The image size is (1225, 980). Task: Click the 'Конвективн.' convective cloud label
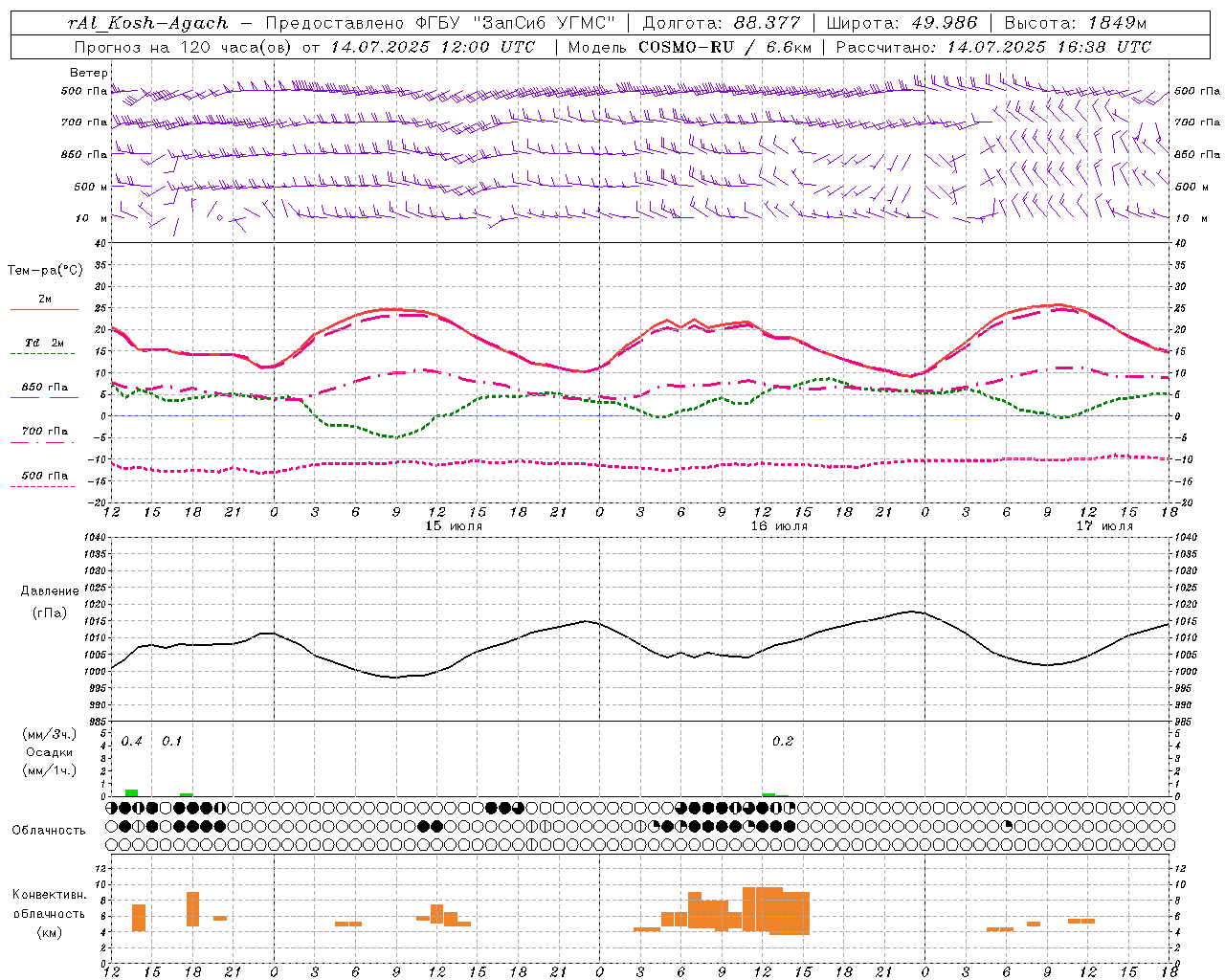(49, 895)
